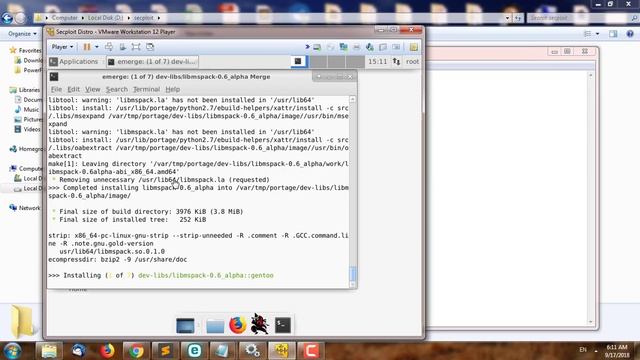Send Ctrl+Alt+Del to the virtual machine
Viewport: 640px width, 360px height.
point(109,47)
